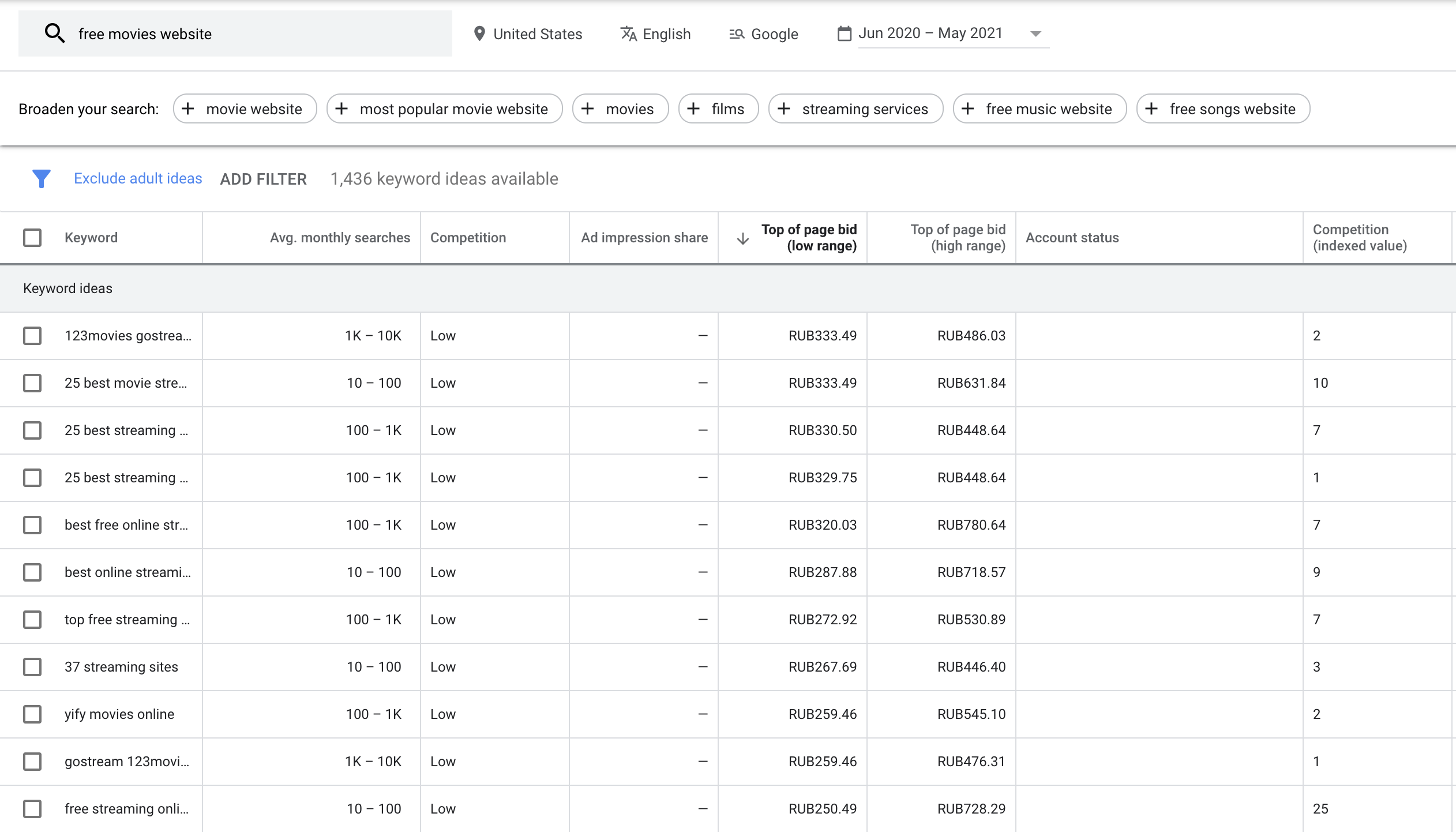Click the Exclude adult ideas link
Viewport: 1456px width, 832px height.
pyautogui.click(x=137, y=178)
